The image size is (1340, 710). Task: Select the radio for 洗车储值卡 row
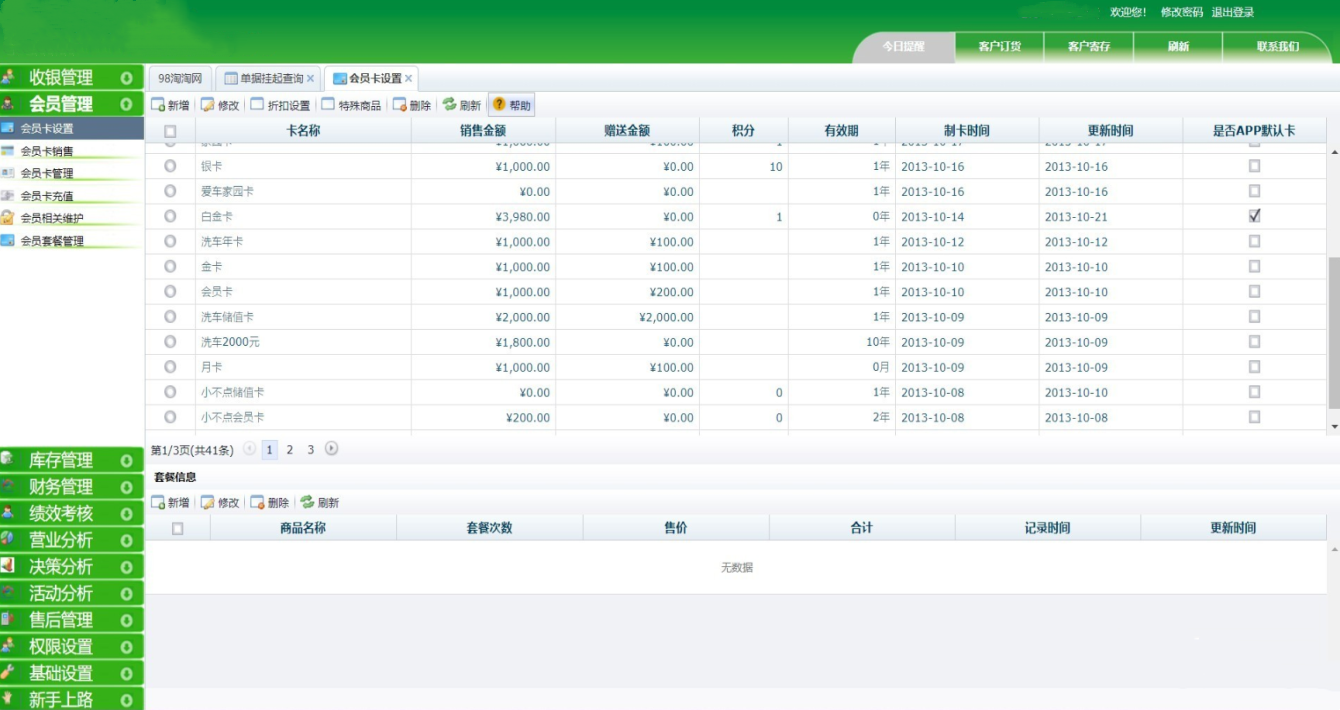pos(170,316)
